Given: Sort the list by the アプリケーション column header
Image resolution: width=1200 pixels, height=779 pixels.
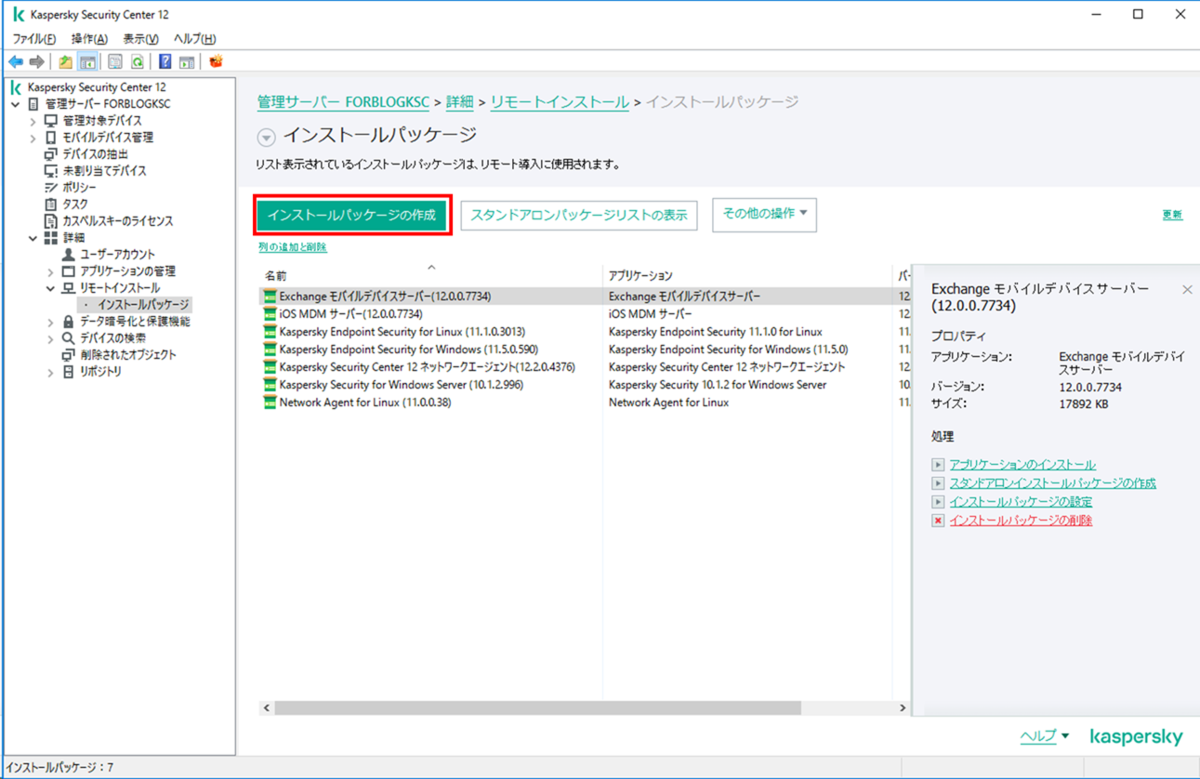Looking at the screenshot, I should (x=747, y=275).
